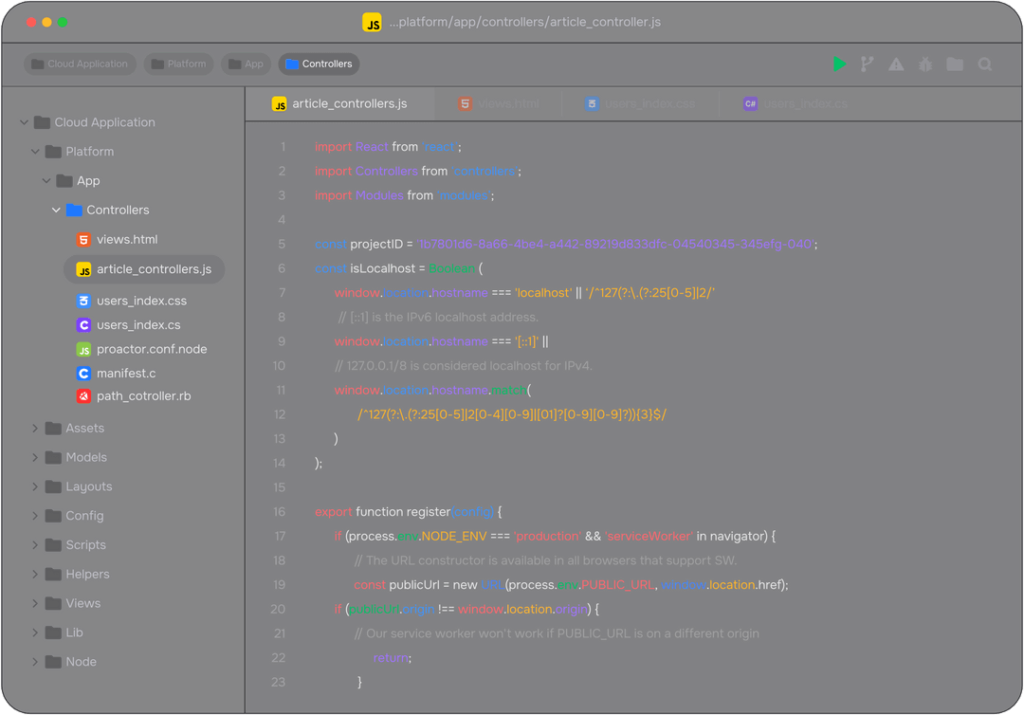This screenshot has height=715, width=1024.
Task: Select the Config folder label
Action: point(84,516)
